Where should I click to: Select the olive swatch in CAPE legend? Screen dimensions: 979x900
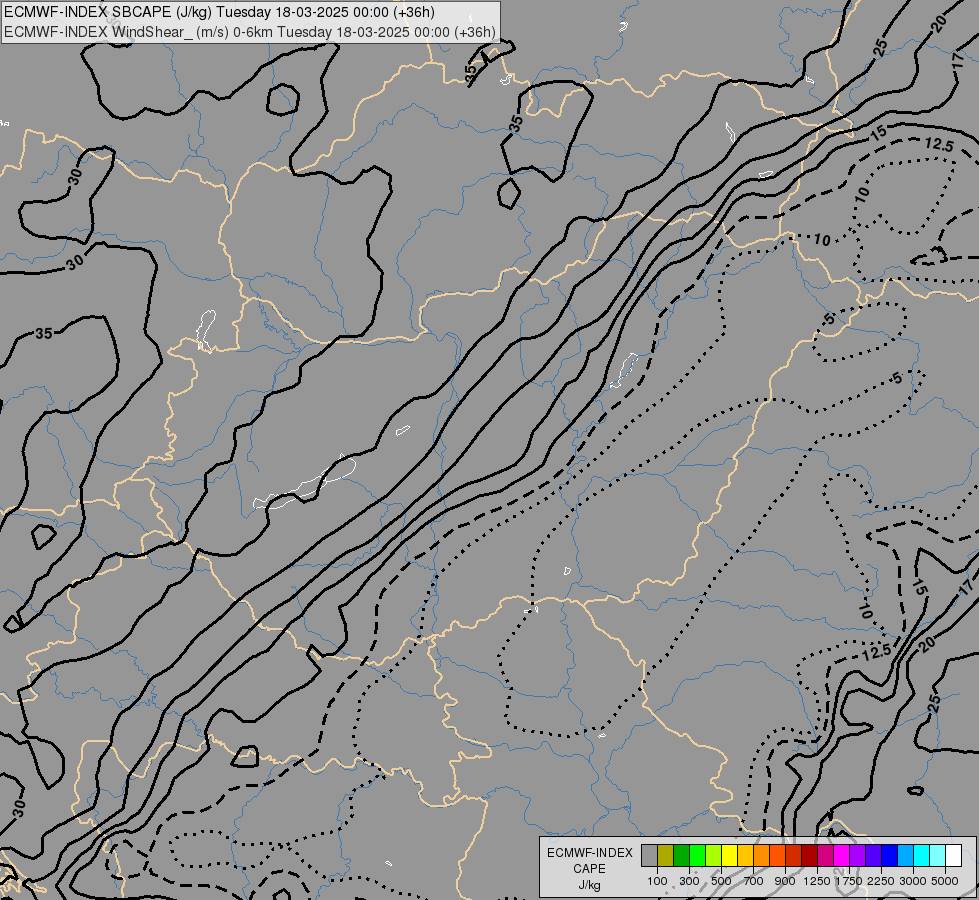coord(666,855)
